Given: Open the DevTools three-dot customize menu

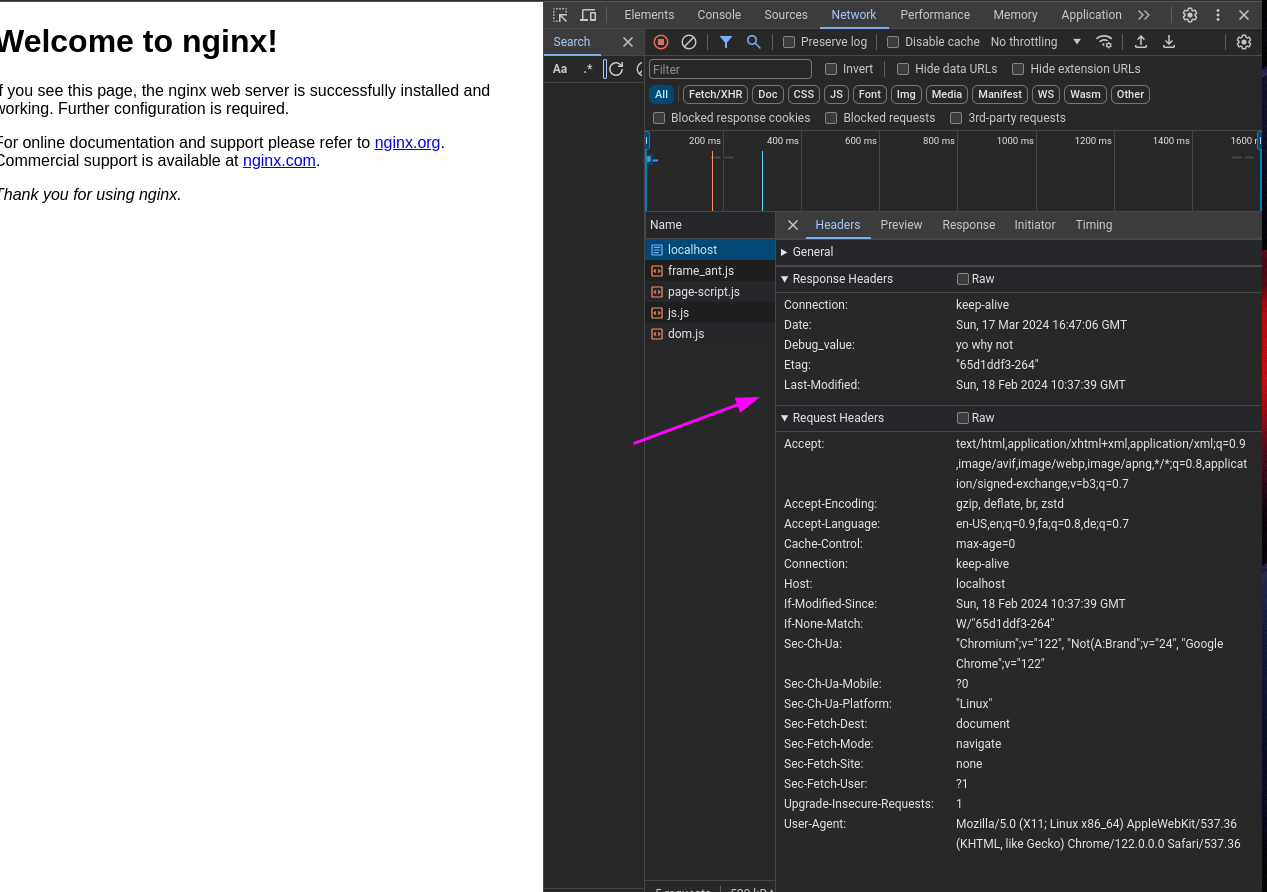Looking at the screenshot, I should pos(1218,15).
